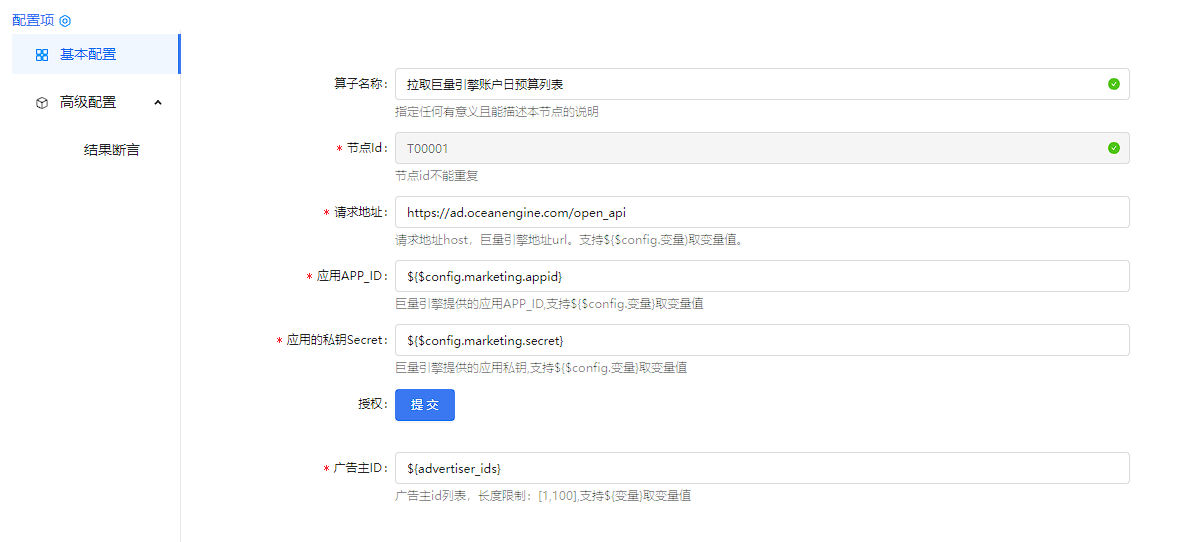This screenshot has width=1182, height=542.
Task: Open the 高级配置 menu section
Action: point(88,102)
